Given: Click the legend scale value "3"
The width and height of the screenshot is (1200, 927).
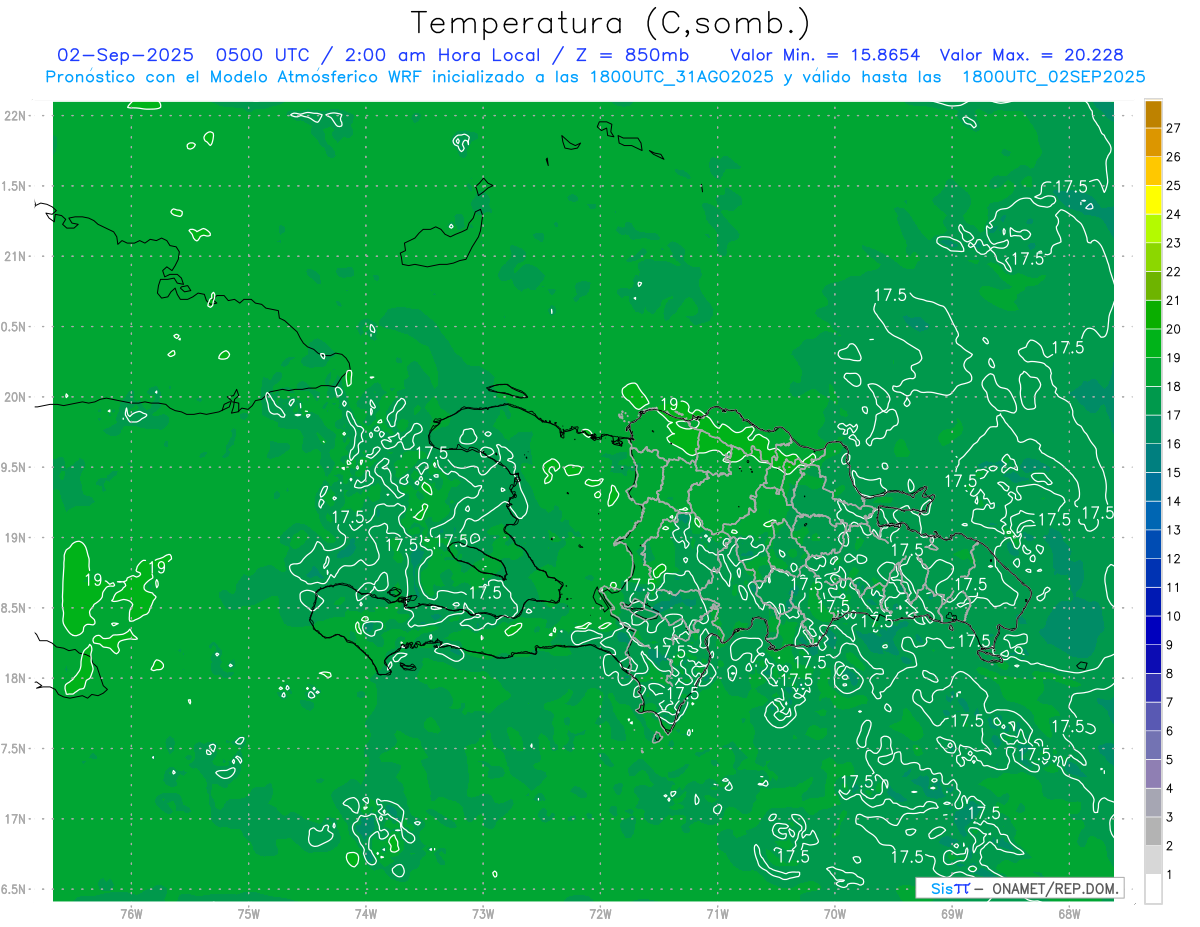Looking at the screenshot, I should tap(1170, 818).
